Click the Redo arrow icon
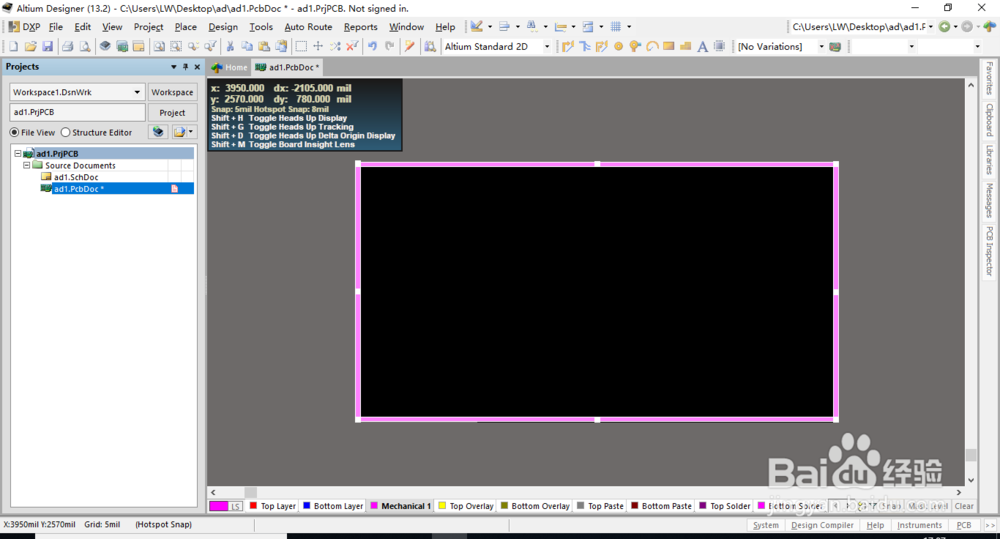1000x539 pixels. pyautogui.click(x=389, y=47)
